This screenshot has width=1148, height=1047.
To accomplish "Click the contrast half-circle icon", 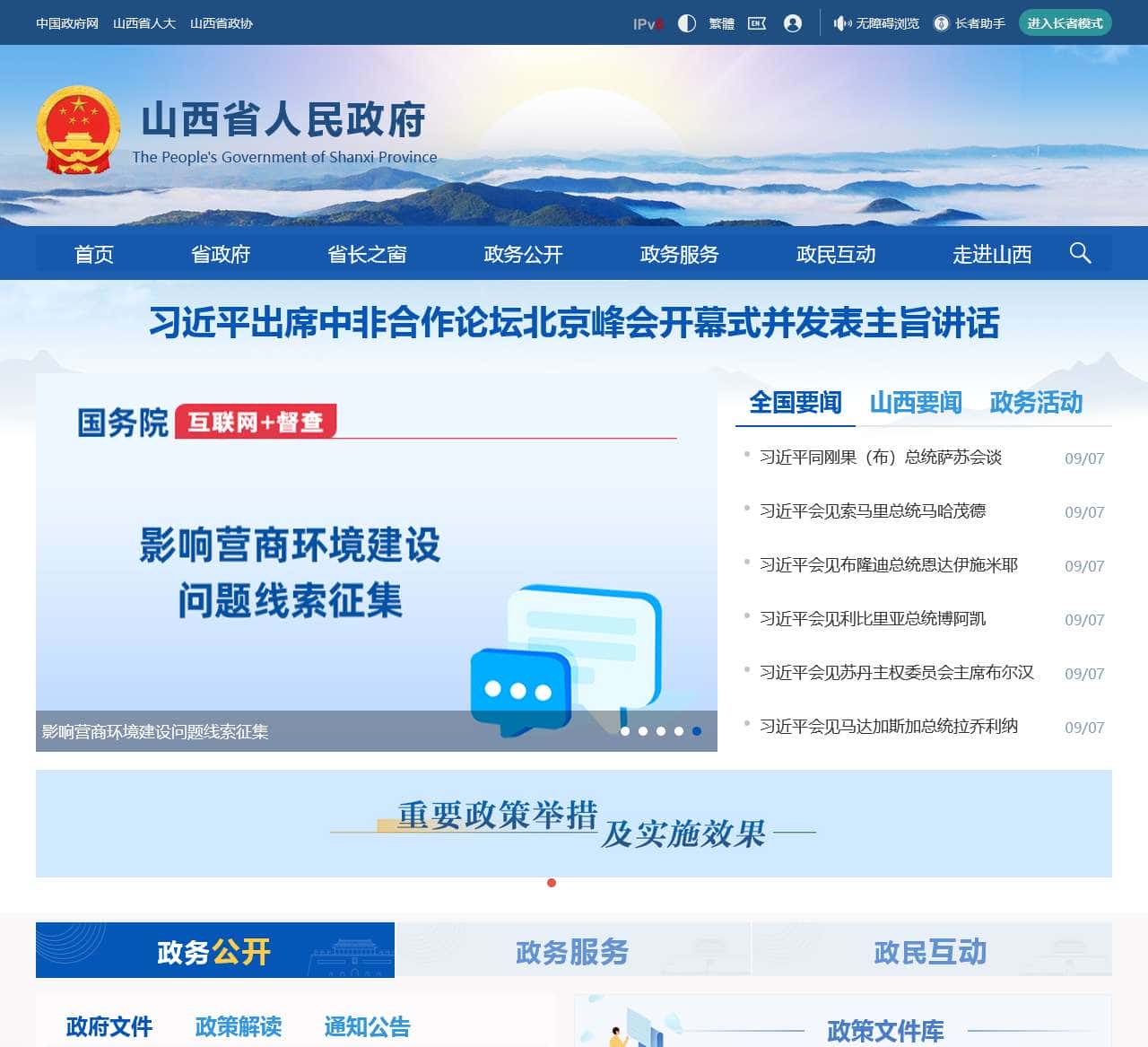I will point(686,23).
